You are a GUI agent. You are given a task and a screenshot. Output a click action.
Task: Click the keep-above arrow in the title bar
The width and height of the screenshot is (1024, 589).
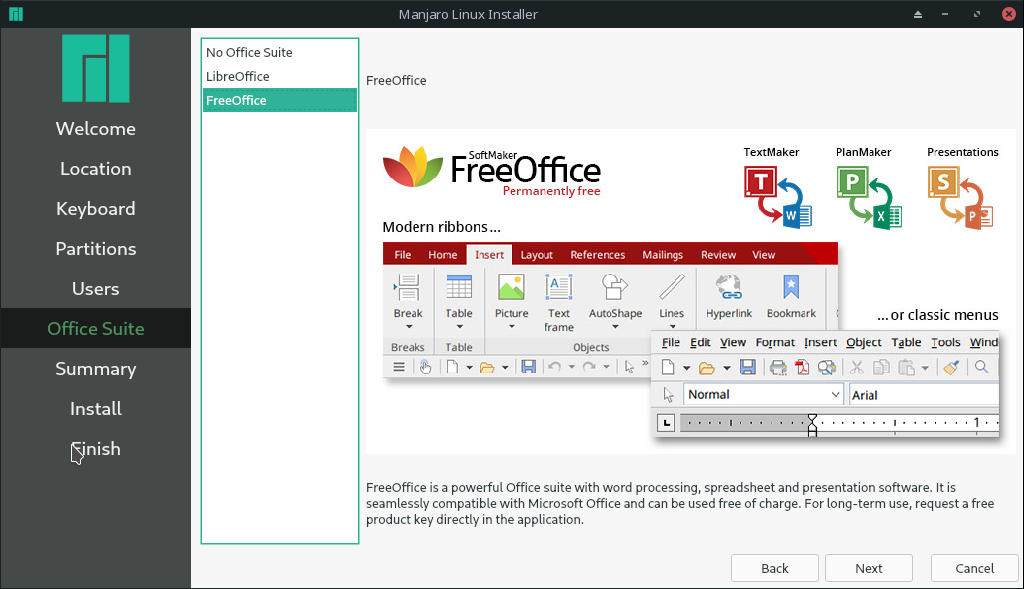click(918, 14)
